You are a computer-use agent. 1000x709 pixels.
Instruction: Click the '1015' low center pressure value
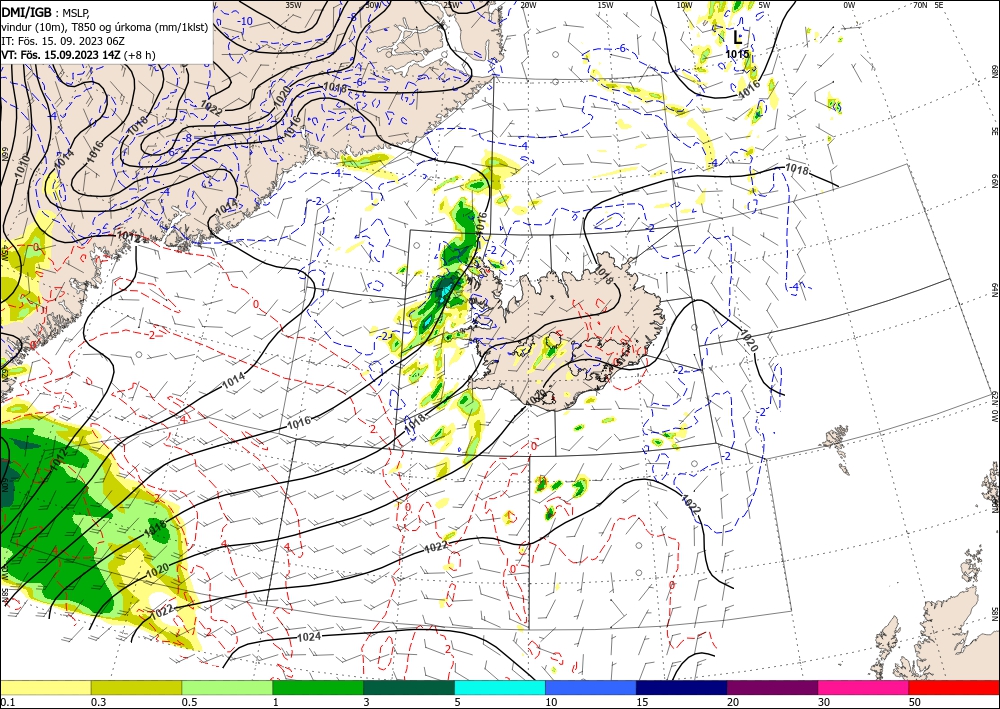point(737,54)
